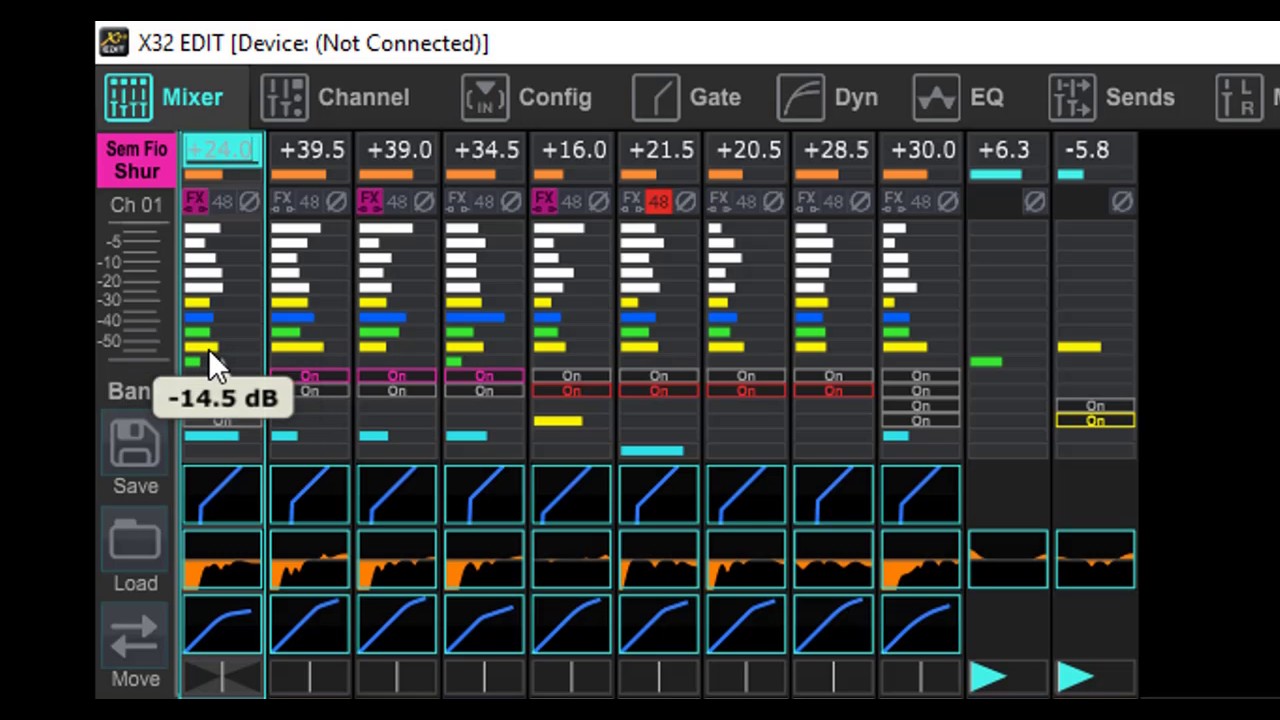Select the trim value -5.8
Screen dimensions: 1280x720
tap(1087, 150)
